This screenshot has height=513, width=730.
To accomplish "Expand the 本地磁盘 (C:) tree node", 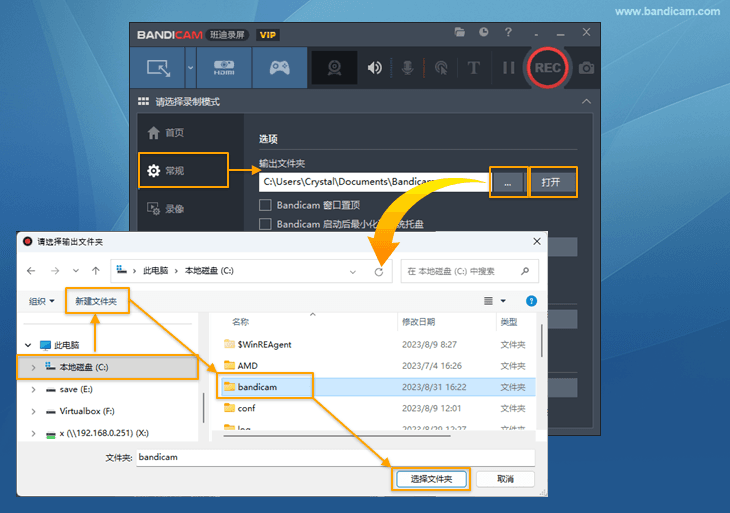I will pos(33,367).
